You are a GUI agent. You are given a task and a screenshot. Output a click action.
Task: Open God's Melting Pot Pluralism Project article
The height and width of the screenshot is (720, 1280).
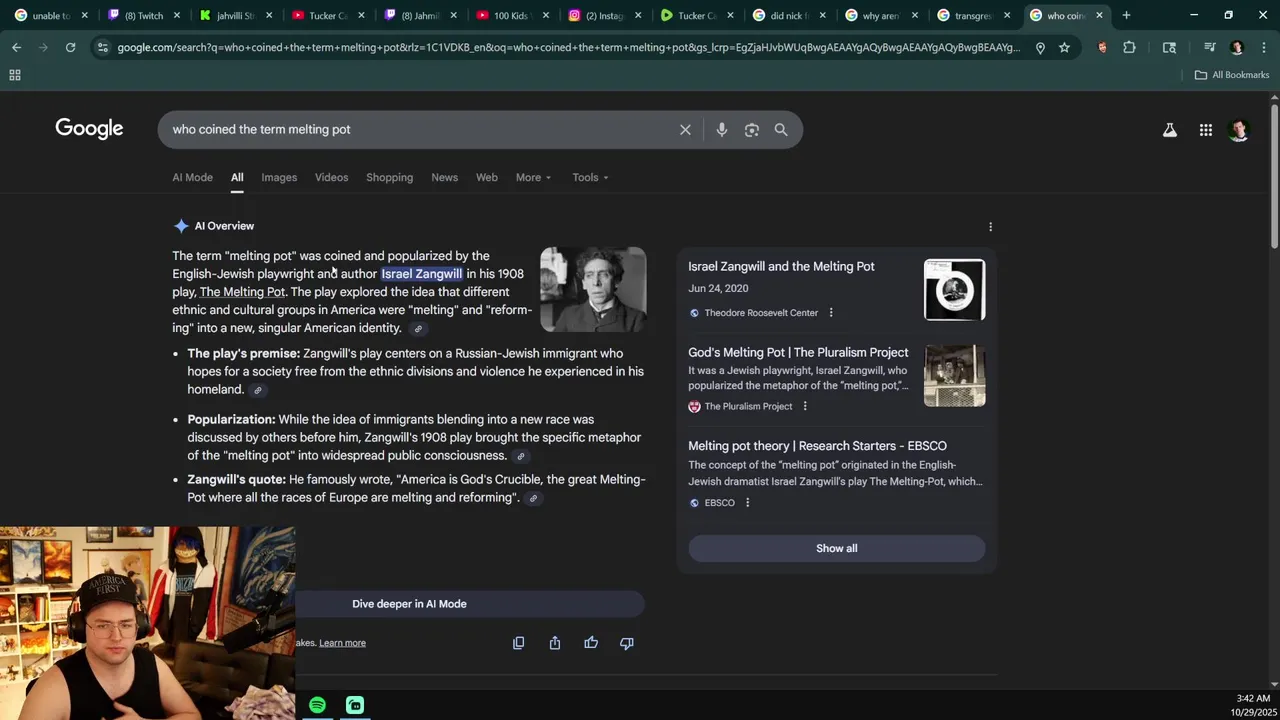click(798, 353)
